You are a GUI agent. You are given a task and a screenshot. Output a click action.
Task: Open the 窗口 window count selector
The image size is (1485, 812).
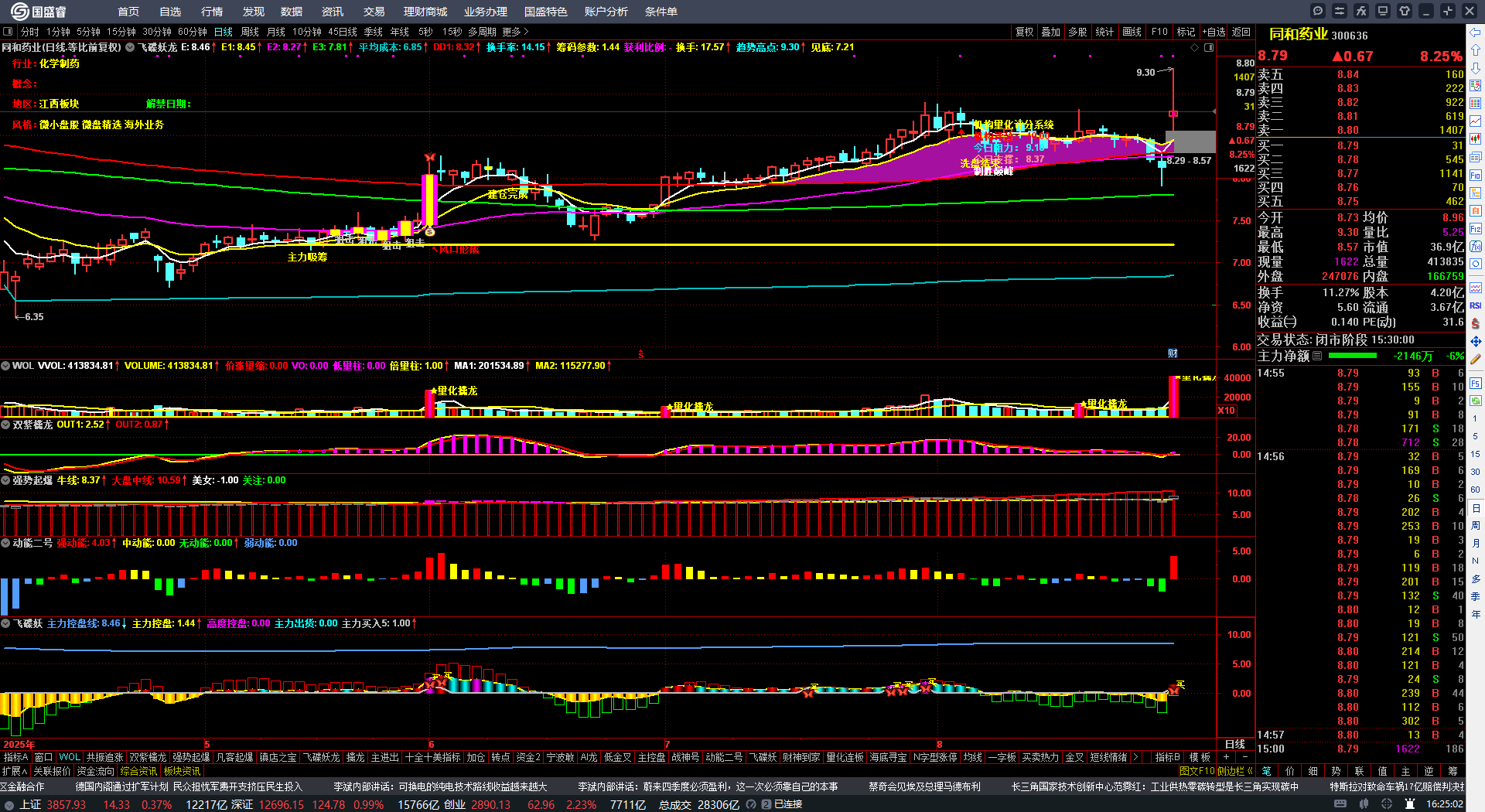pos(43,757)
